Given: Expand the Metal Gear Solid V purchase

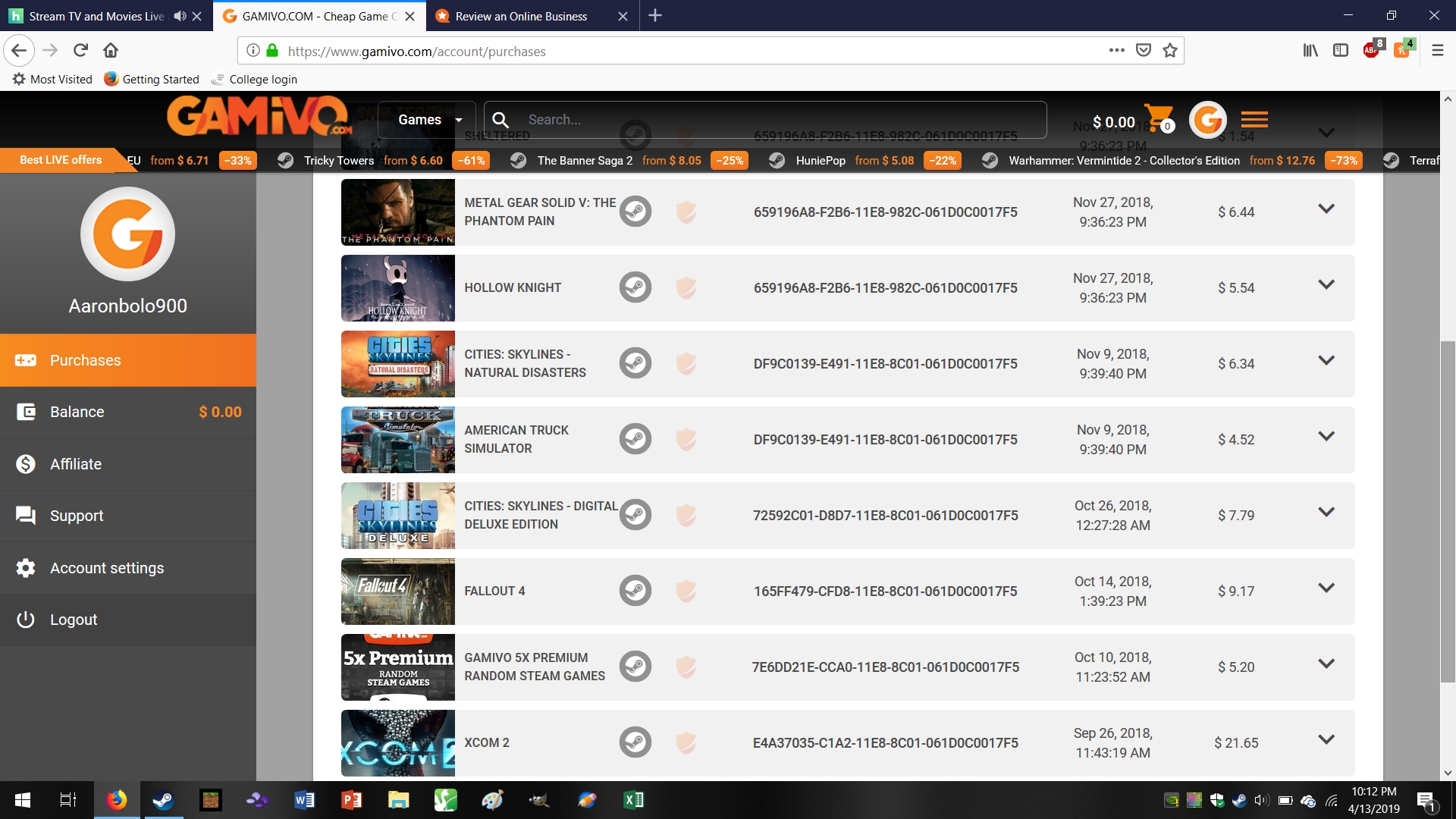Looking at the screenshot, I should pyautogui.click(x=1326, y=209).
